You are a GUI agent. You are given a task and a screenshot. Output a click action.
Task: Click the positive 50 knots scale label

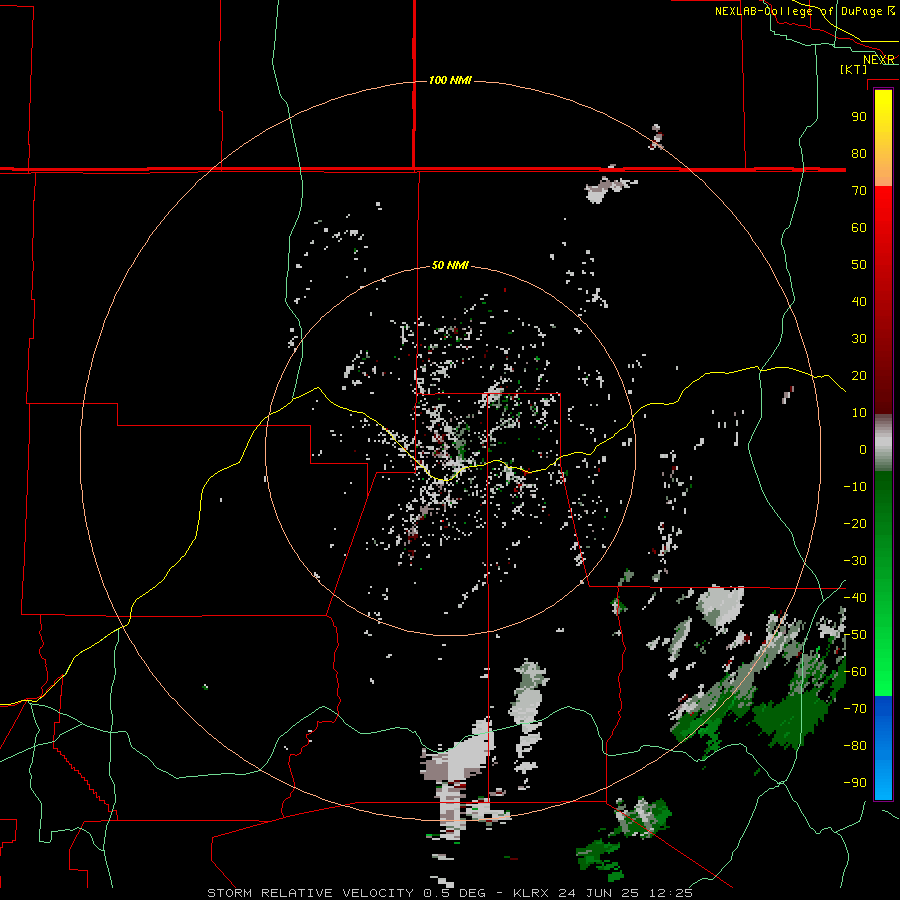(859, 265)
